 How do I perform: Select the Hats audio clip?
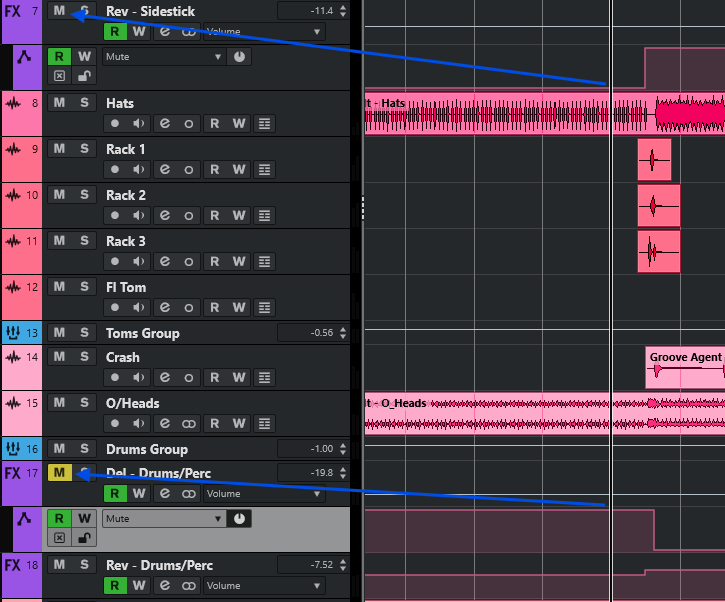coord(545,114)
